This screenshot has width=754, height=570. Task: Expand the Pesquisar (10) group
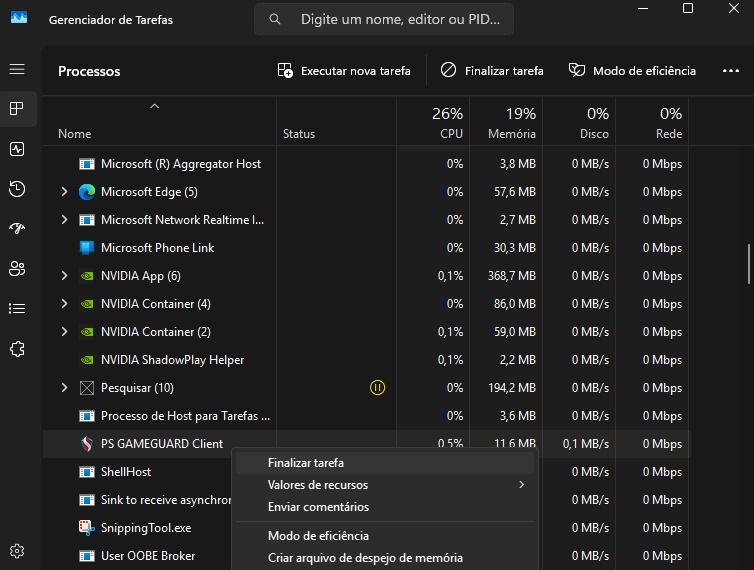64,388
